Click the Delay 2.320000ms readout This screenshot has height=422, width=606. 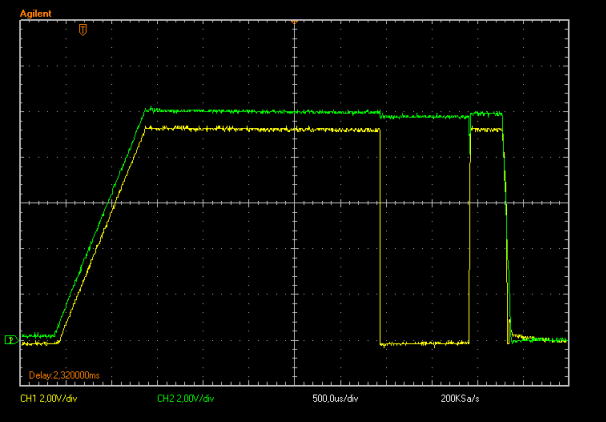[61, 375]
